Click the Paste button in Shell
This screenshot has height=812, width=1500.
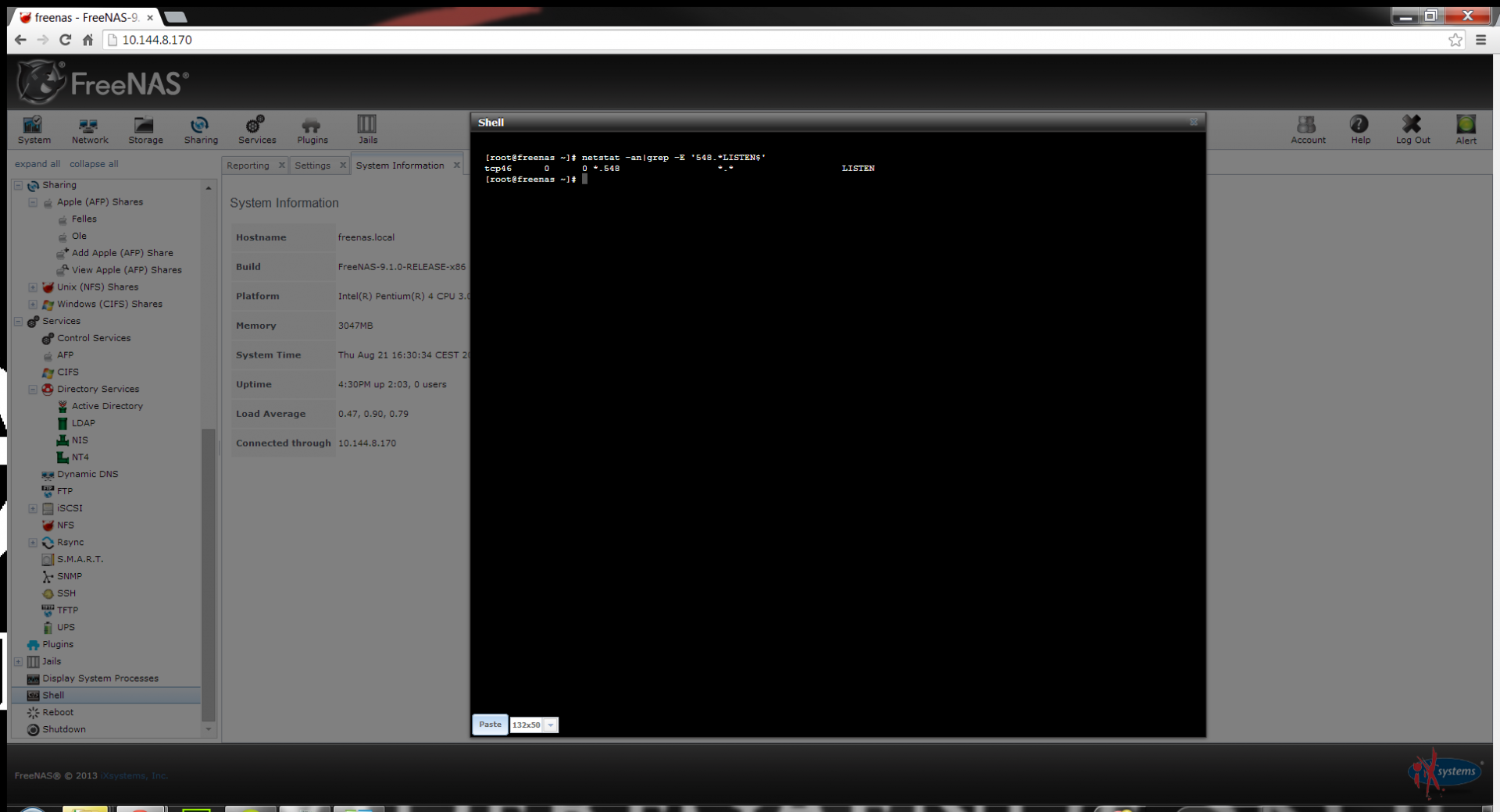point(490,725)
